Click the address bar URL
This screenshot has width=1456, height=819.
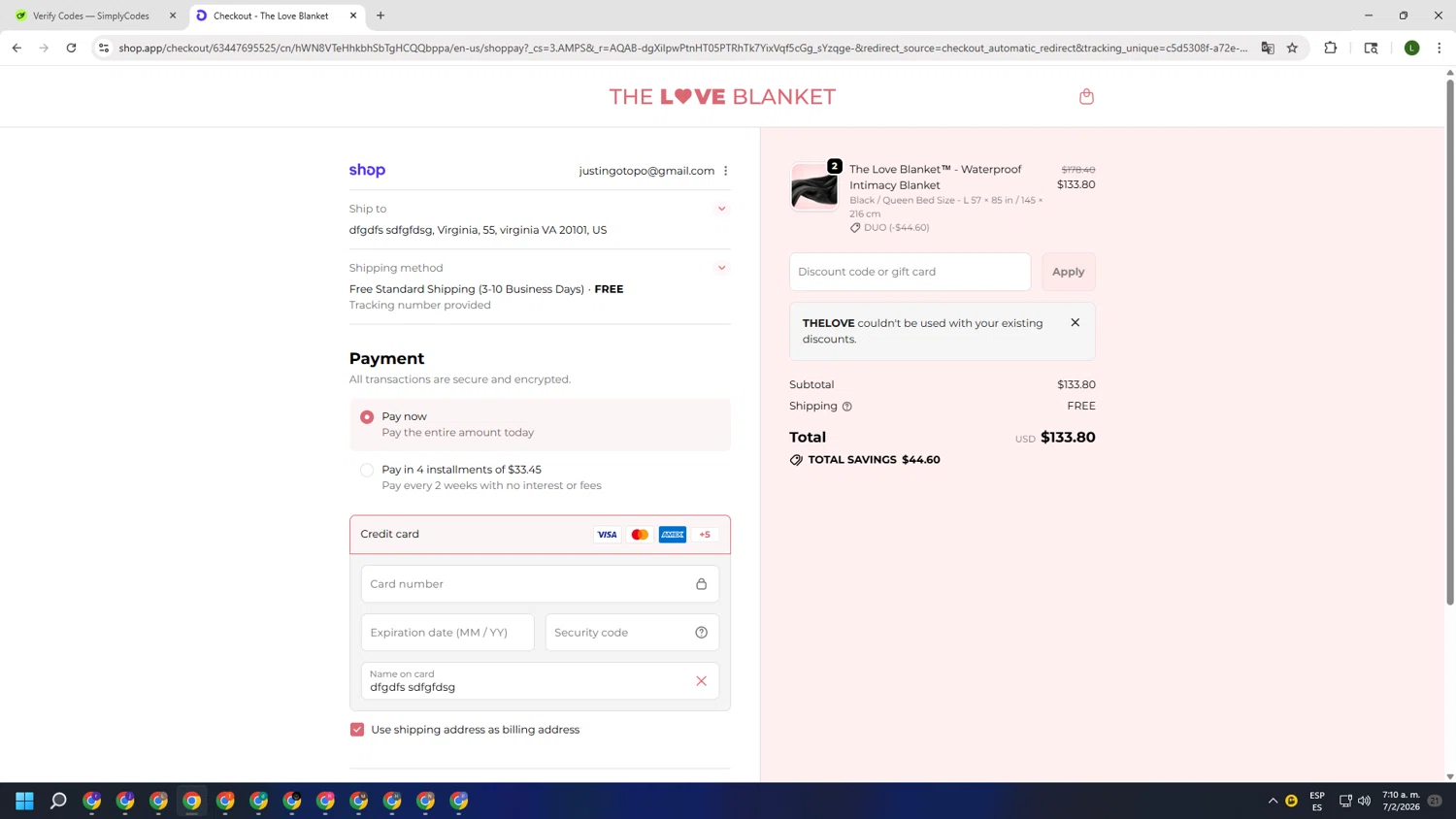coord(682,48)
